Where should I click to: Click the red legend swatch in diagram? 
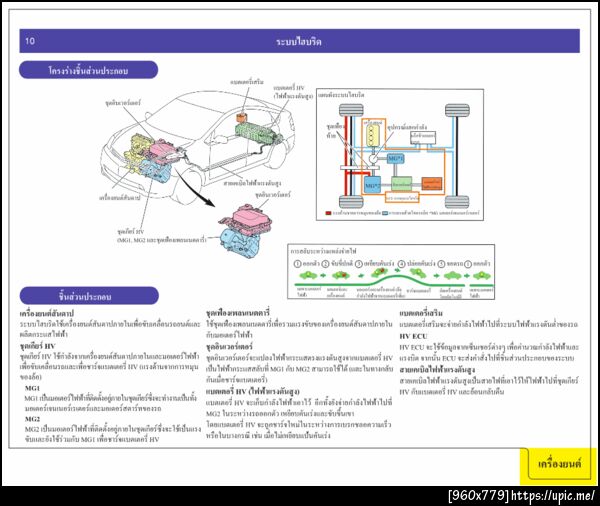pyautogui.click(x=328, y=213)
